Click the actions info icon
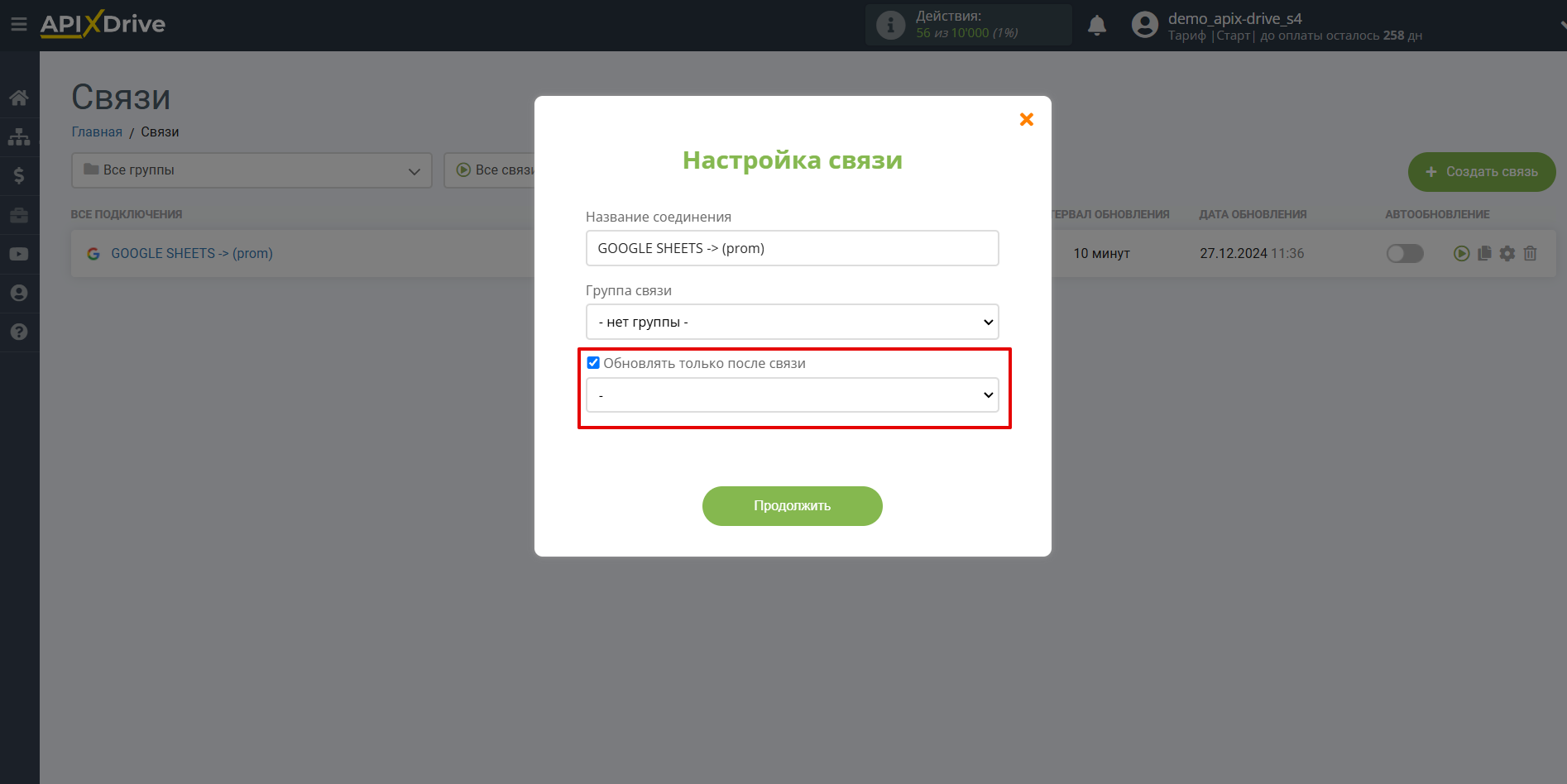1567x784 pixels. [890, 25]
